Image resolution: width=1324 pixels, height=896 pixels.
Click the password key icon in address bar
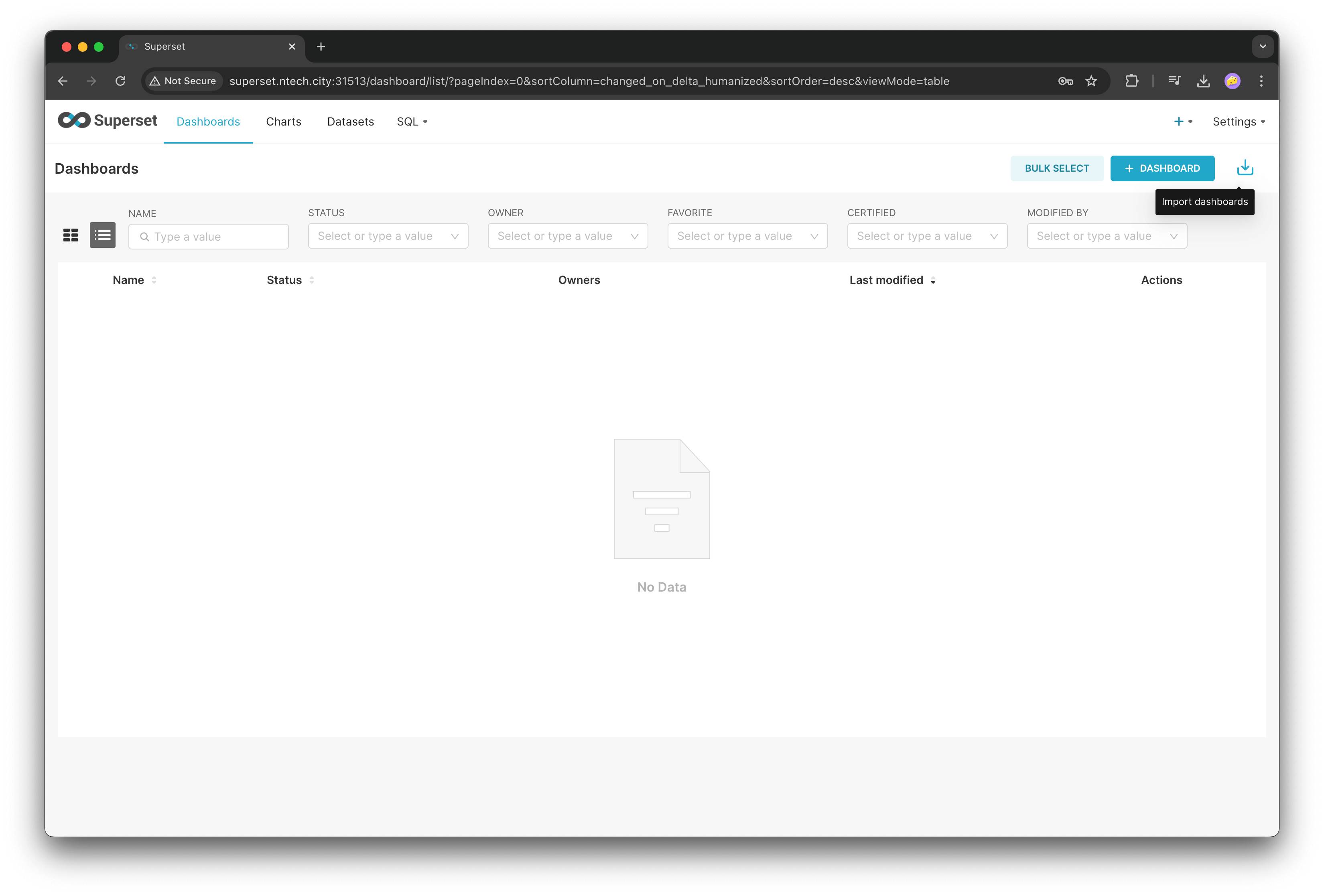(1065, 81)
